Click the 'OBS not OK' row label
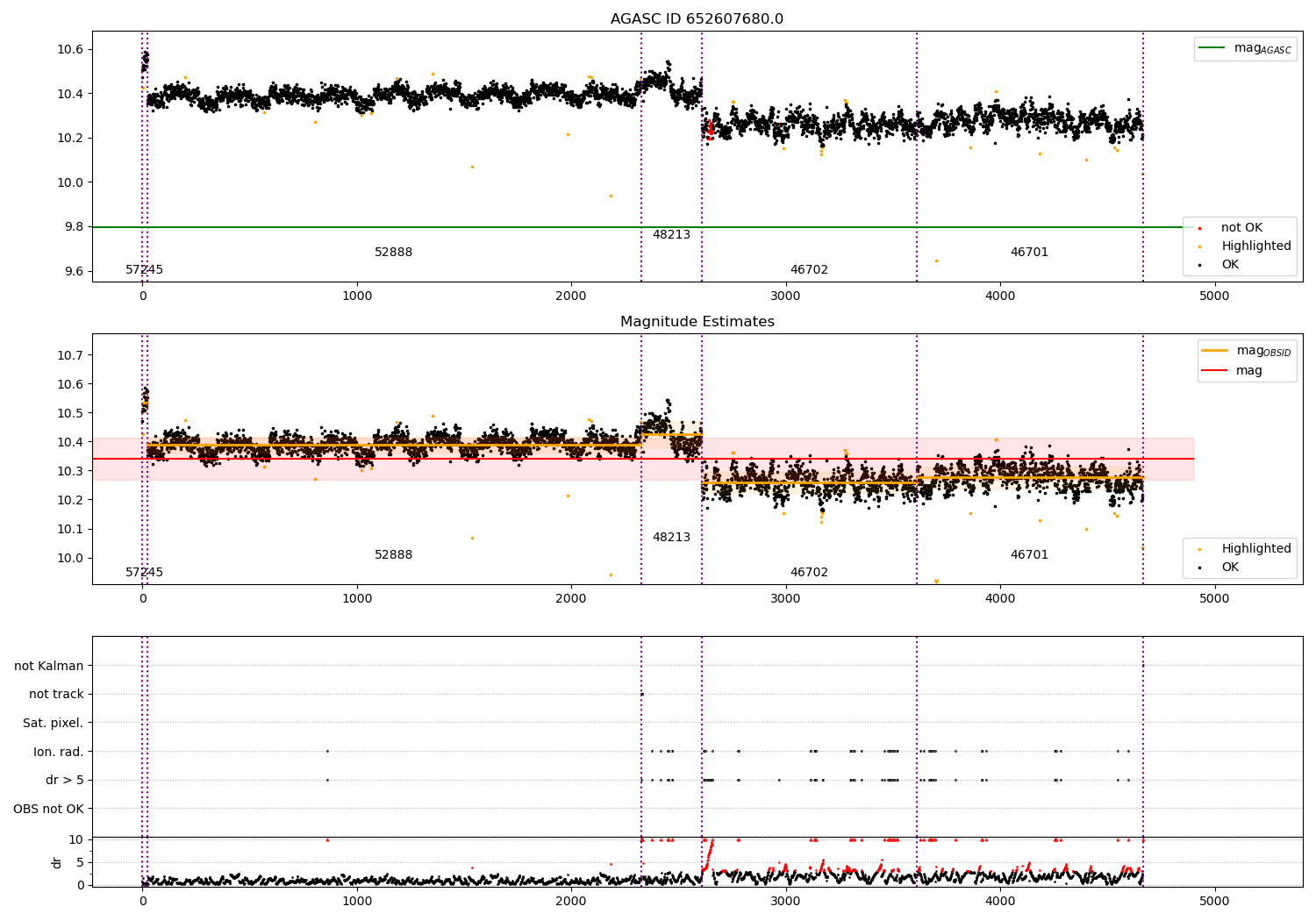This screenshot has height=921, width=1316. tap(49, 809)
